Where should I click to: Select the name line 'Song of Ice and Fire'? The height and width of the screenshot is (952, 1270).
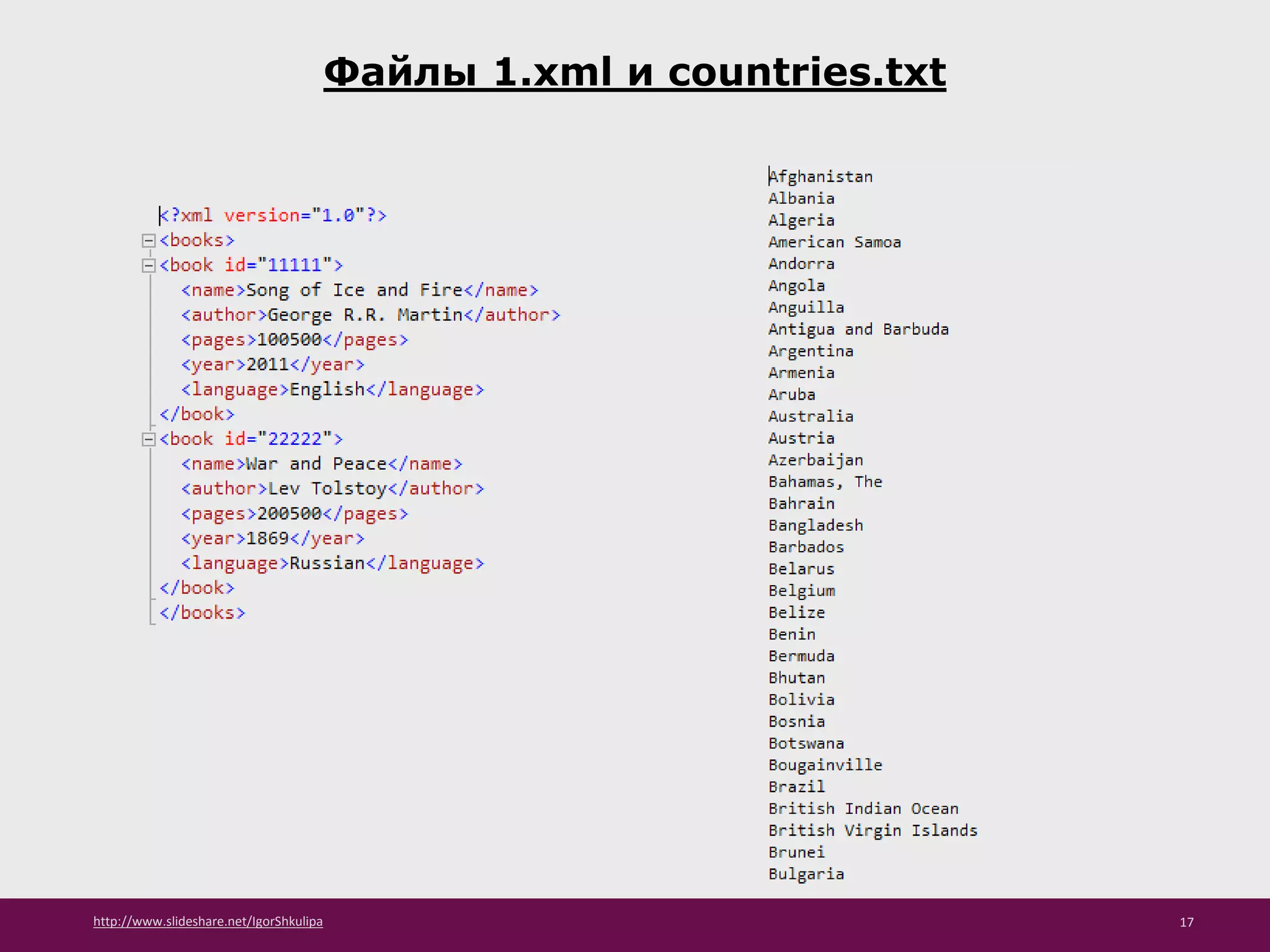pos(360,290)
